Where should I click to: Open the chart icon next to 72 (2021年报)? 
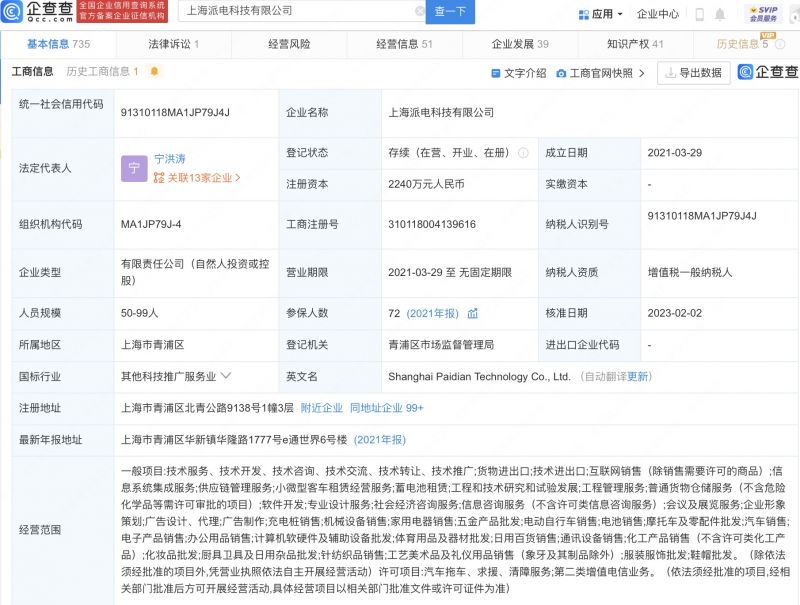point(473,313)
